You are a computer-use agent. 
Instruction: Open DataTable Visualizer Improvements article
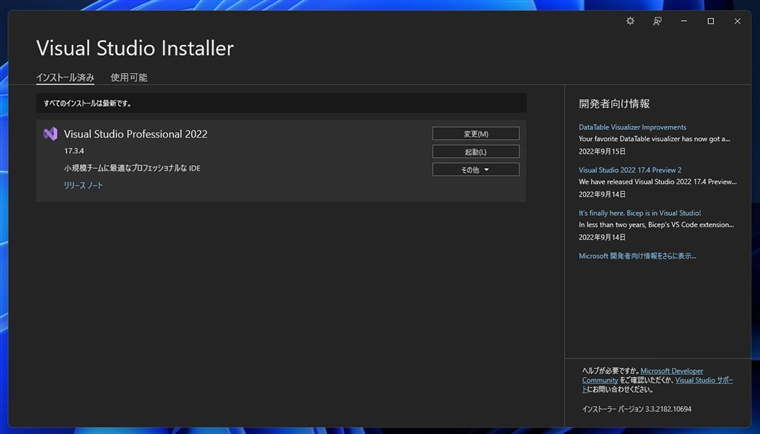632,127
